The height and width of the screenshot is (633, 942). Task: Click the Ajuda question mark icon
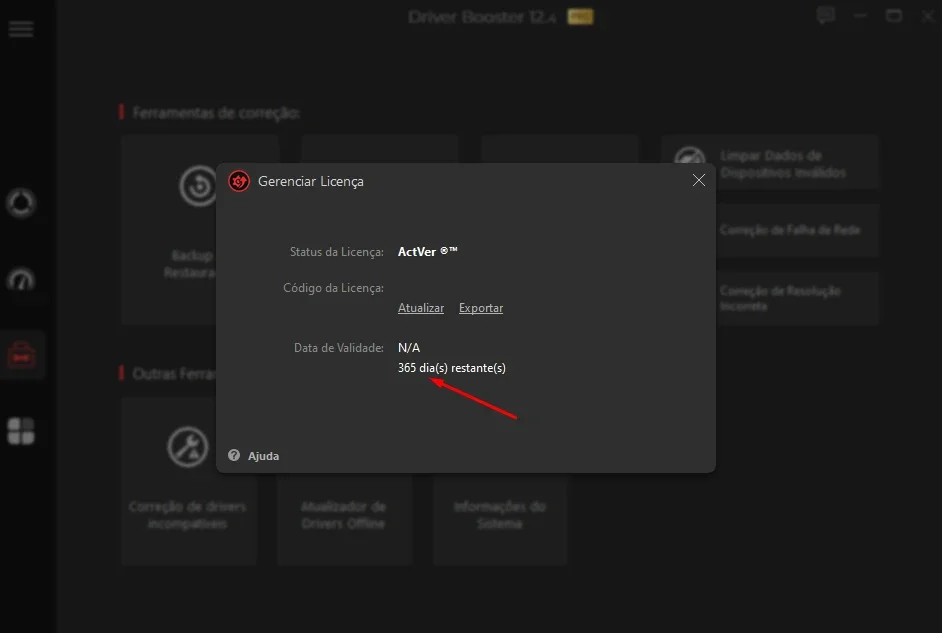point(234,455)
